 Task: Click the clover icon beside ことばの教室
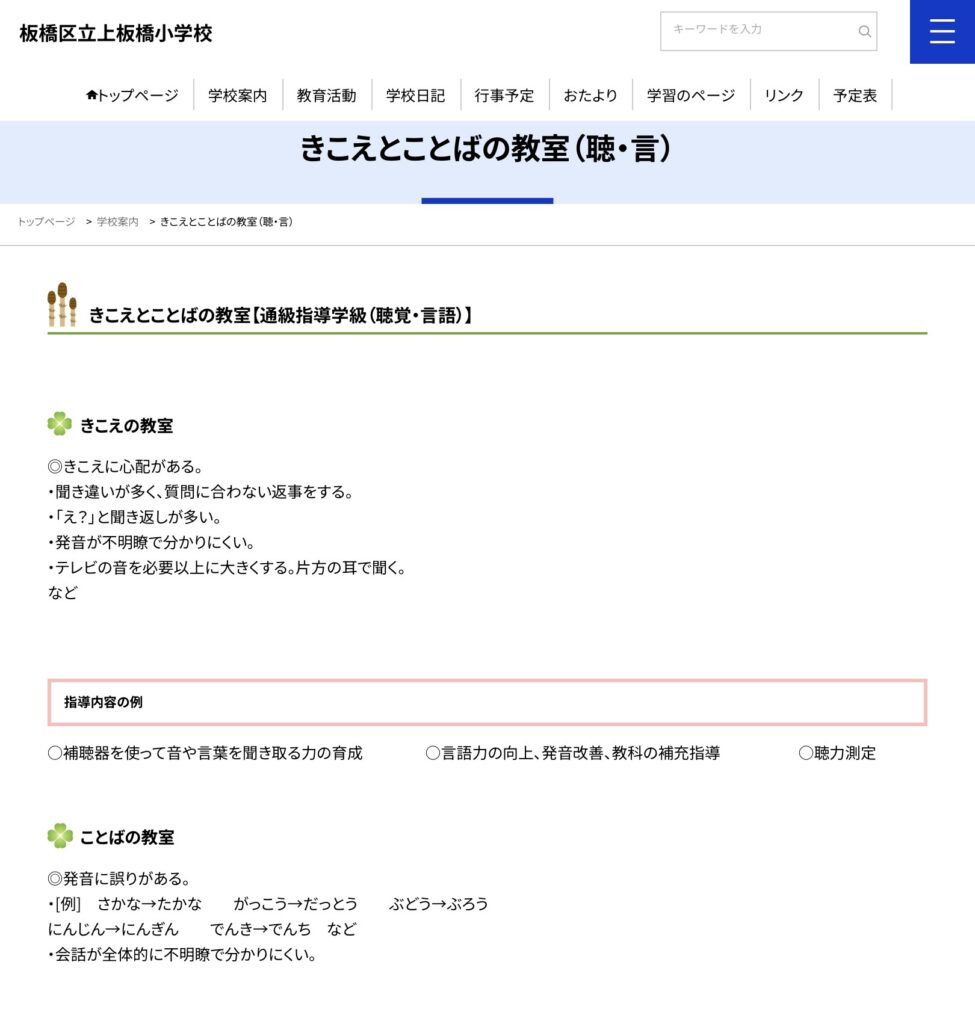click(60, 836)
